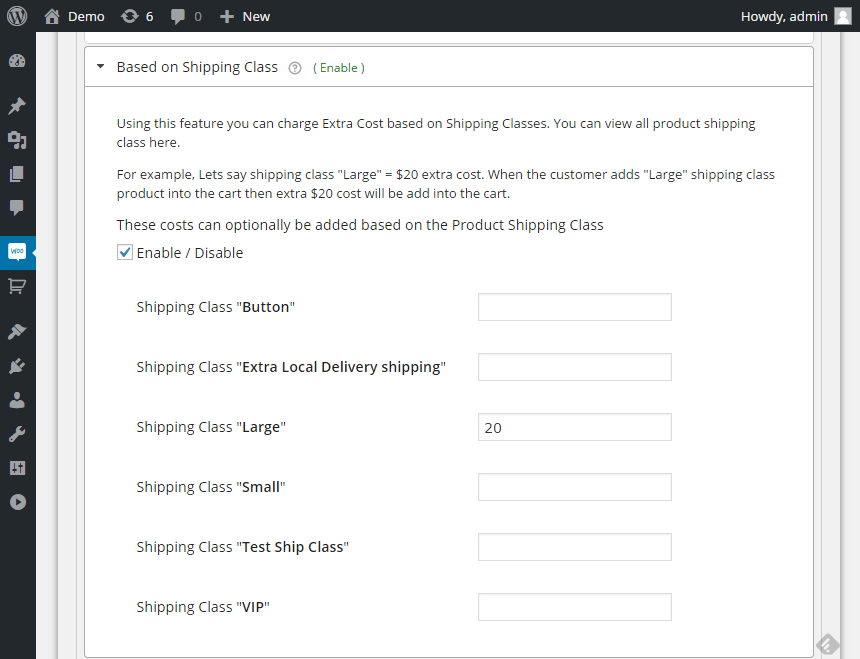This screenshot has height=659, width=860.
Task: Open the Posts pushpin sidebar icon
Action: [x=17, y=106]
